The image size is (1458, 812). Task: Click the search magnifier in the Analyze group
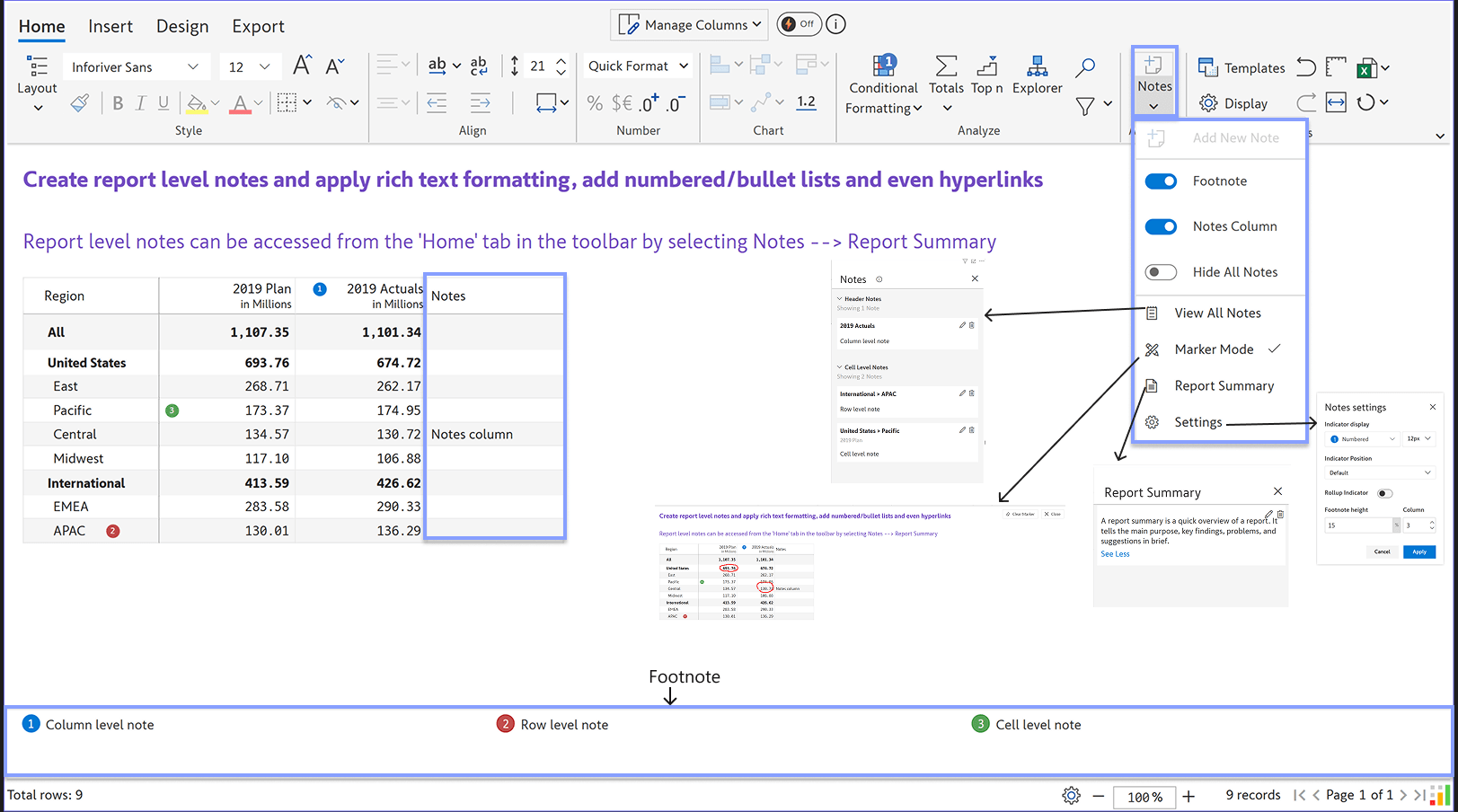tap(1084, 67)
